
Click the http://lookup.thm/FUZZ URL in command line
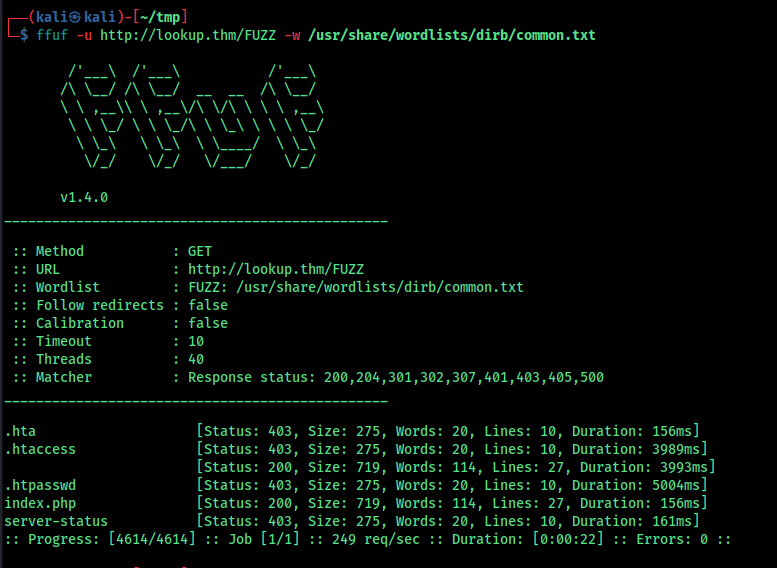pyautogui.click(x=188, y=35)
